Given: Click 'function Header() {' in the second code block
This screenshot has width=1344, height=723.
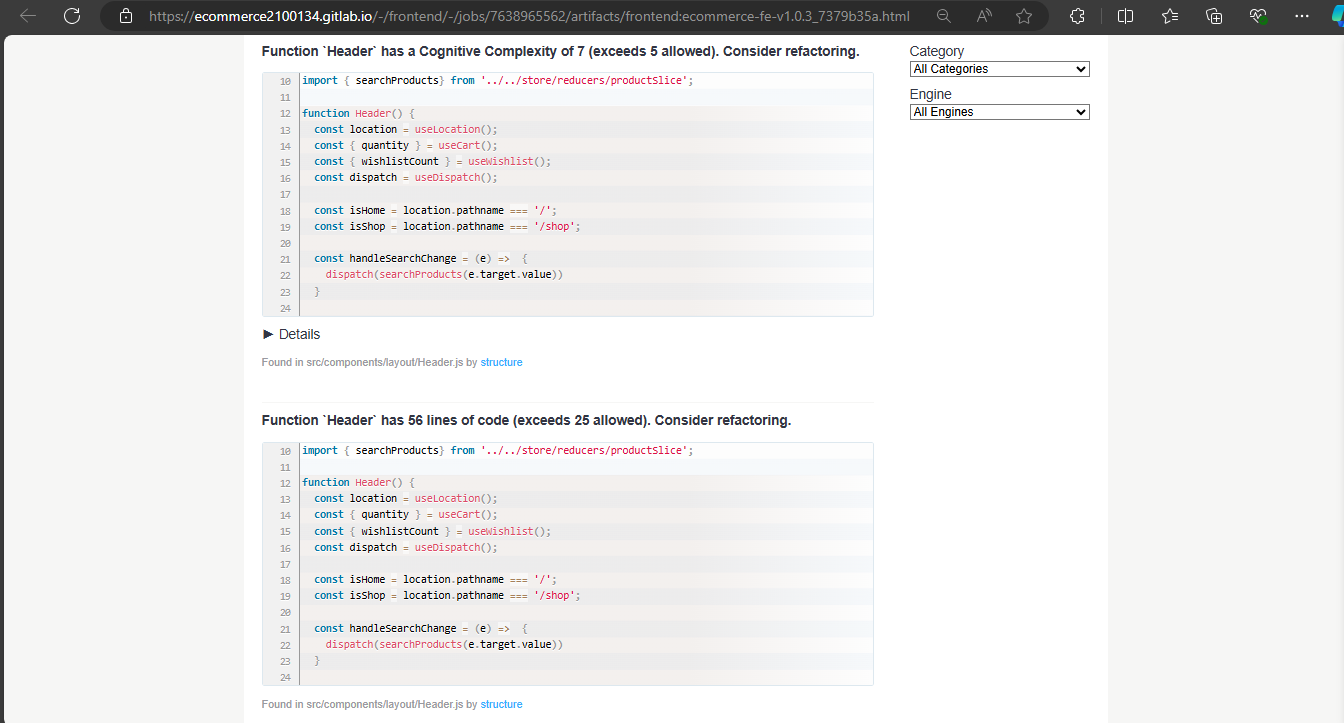Looking at the screenshot, I should click(358, 482).
